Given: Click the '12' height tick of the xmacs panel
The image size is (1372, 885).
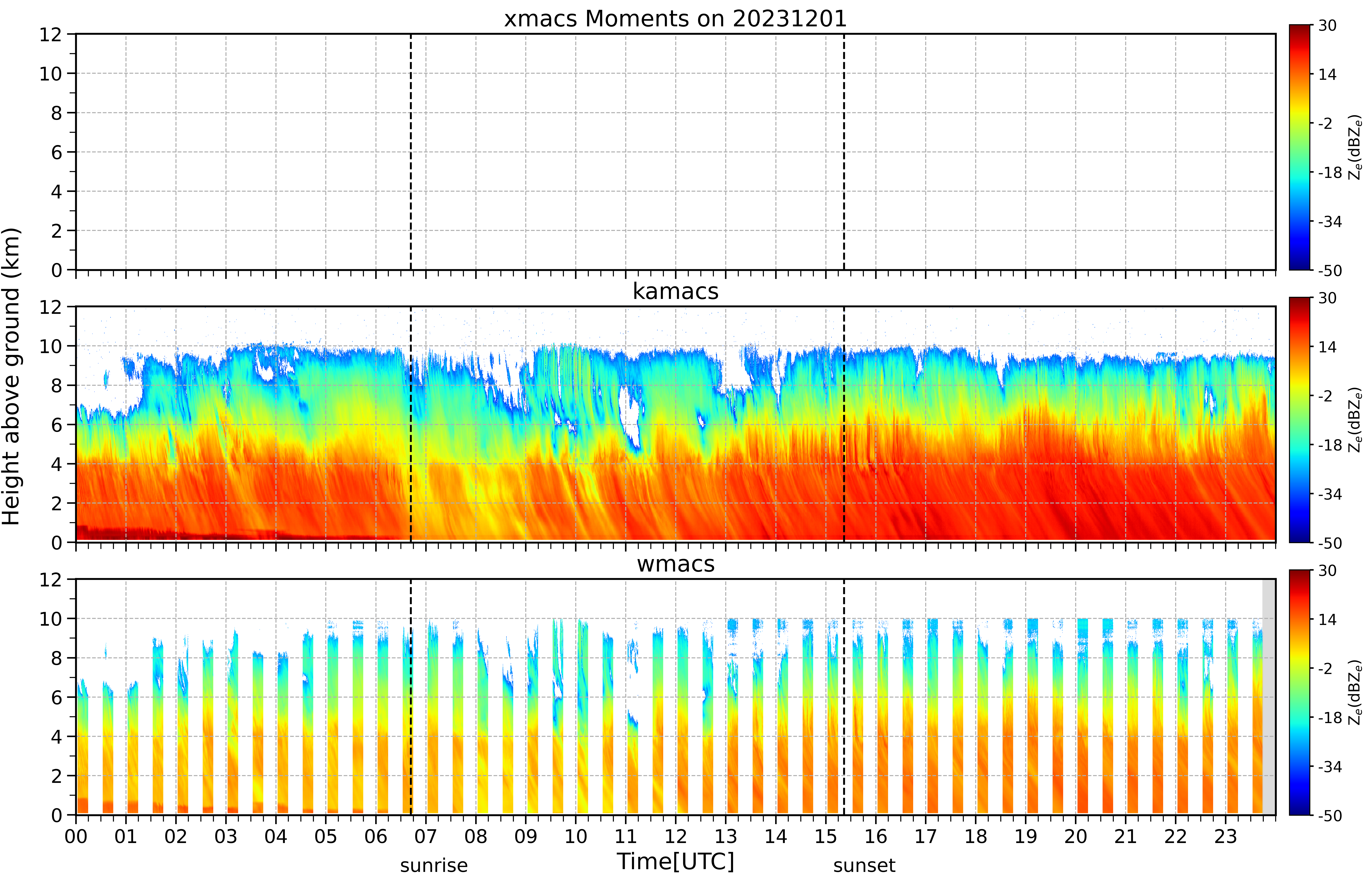Looking at the screenshot, I should pyautogui.click(x=51, y=35).
